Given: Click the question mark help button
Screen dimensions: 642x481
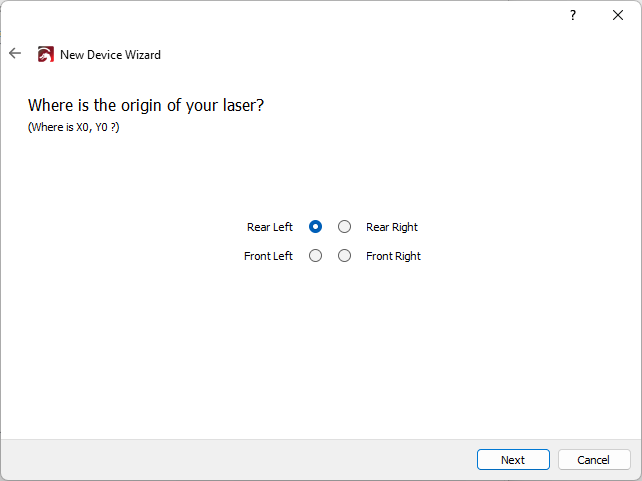Looking at the screenshot, I should [573, 16].
